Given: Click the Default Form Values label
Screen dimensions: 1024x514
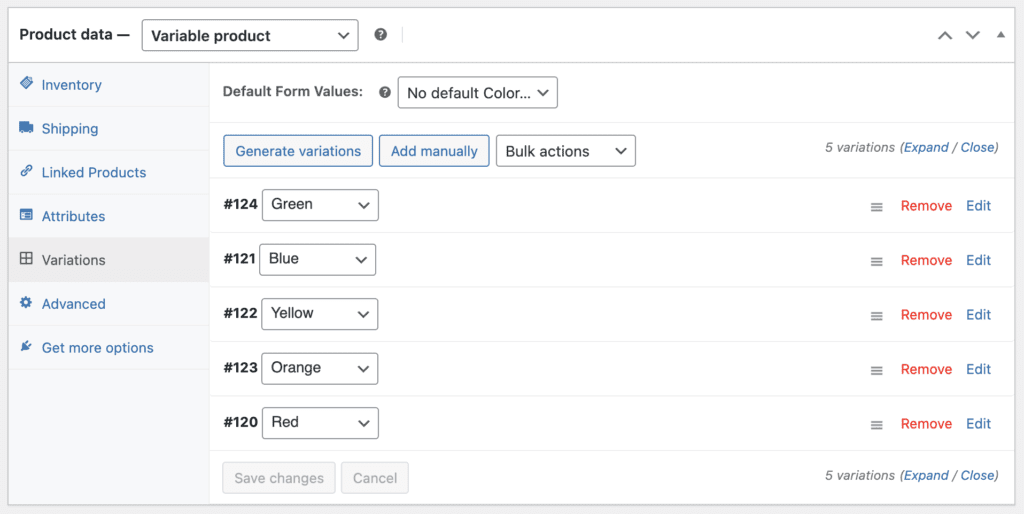Looking at the screenshot, I should coord(293,91).
